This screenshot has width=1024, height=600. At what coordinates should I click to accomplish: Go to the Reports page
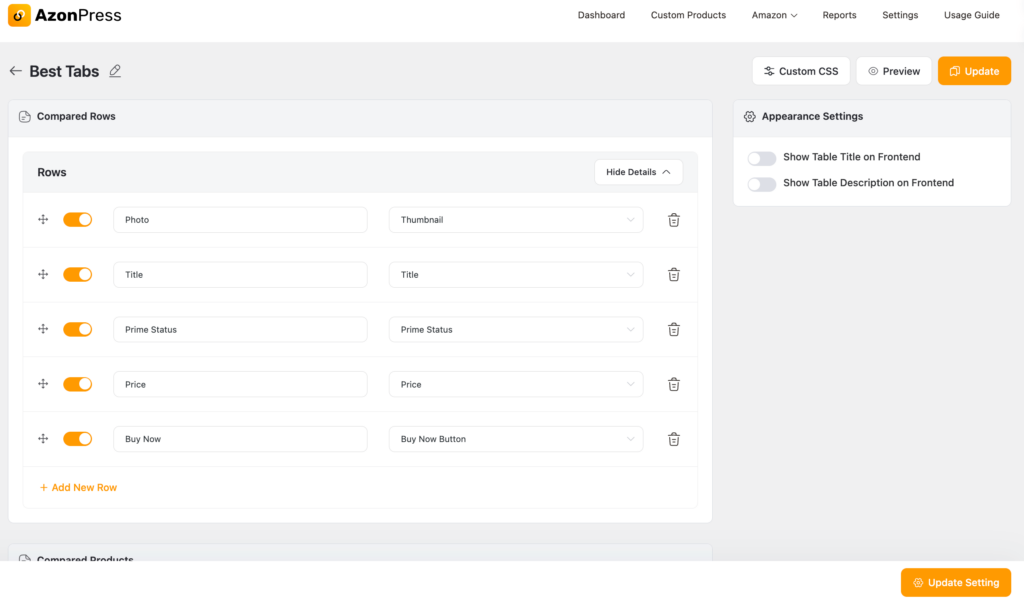(x=839, y=15)
